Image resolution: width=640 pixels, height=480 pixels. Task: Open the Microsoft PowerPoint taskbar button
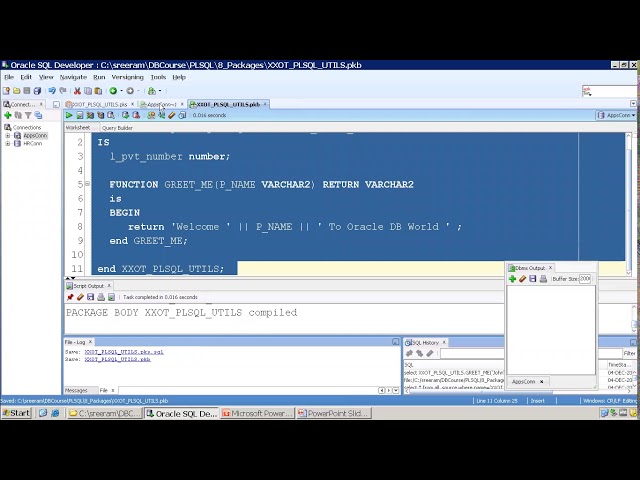258,413
